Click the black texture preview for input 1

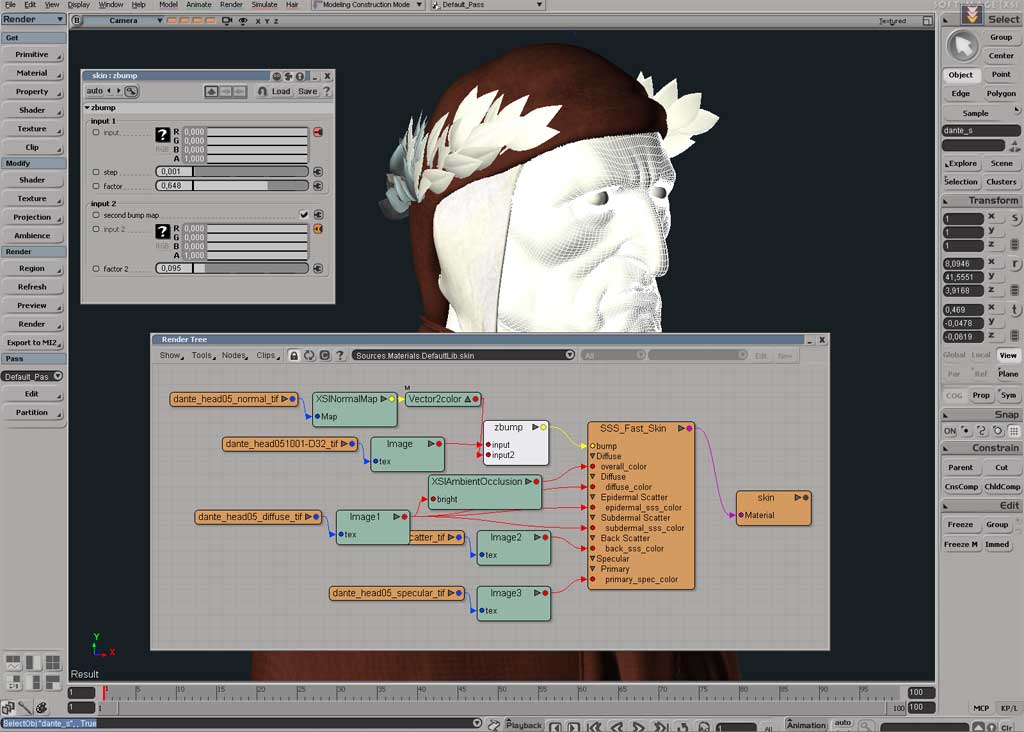coord(162,135)
